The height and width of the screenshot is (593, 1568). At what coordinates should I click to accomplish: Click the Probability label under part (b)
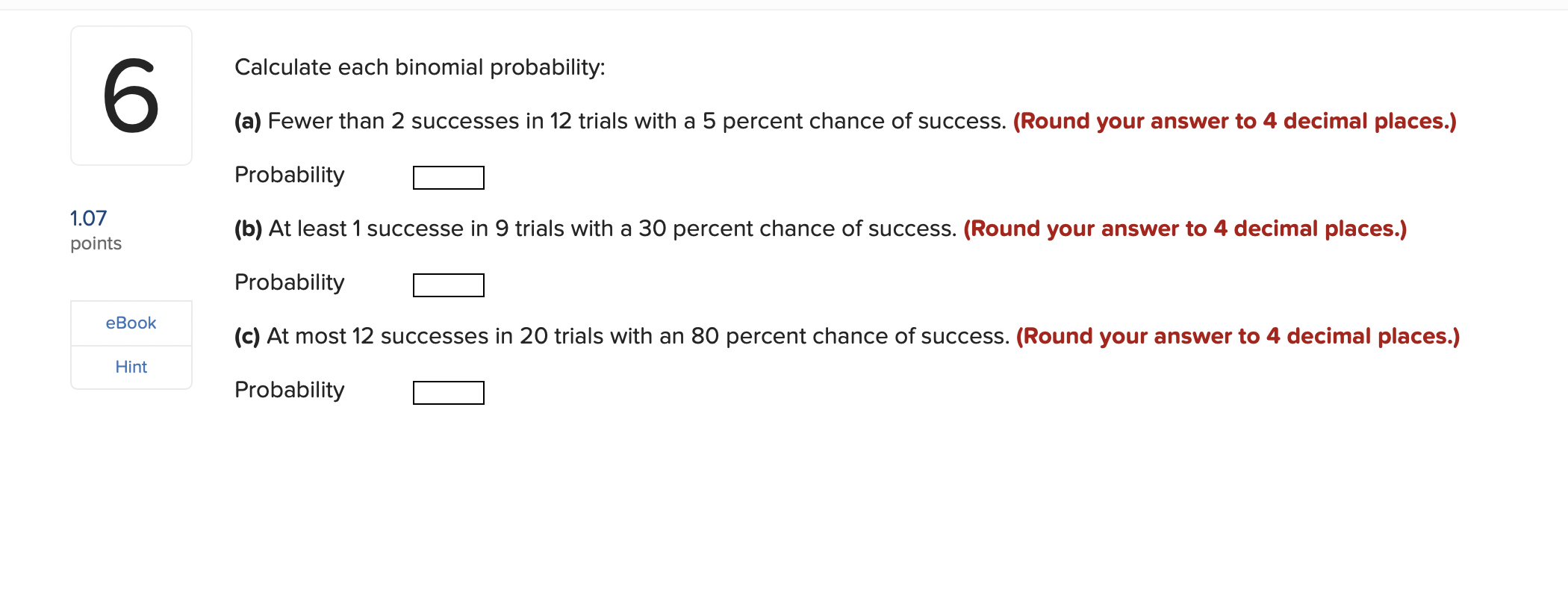pos(289,282)
